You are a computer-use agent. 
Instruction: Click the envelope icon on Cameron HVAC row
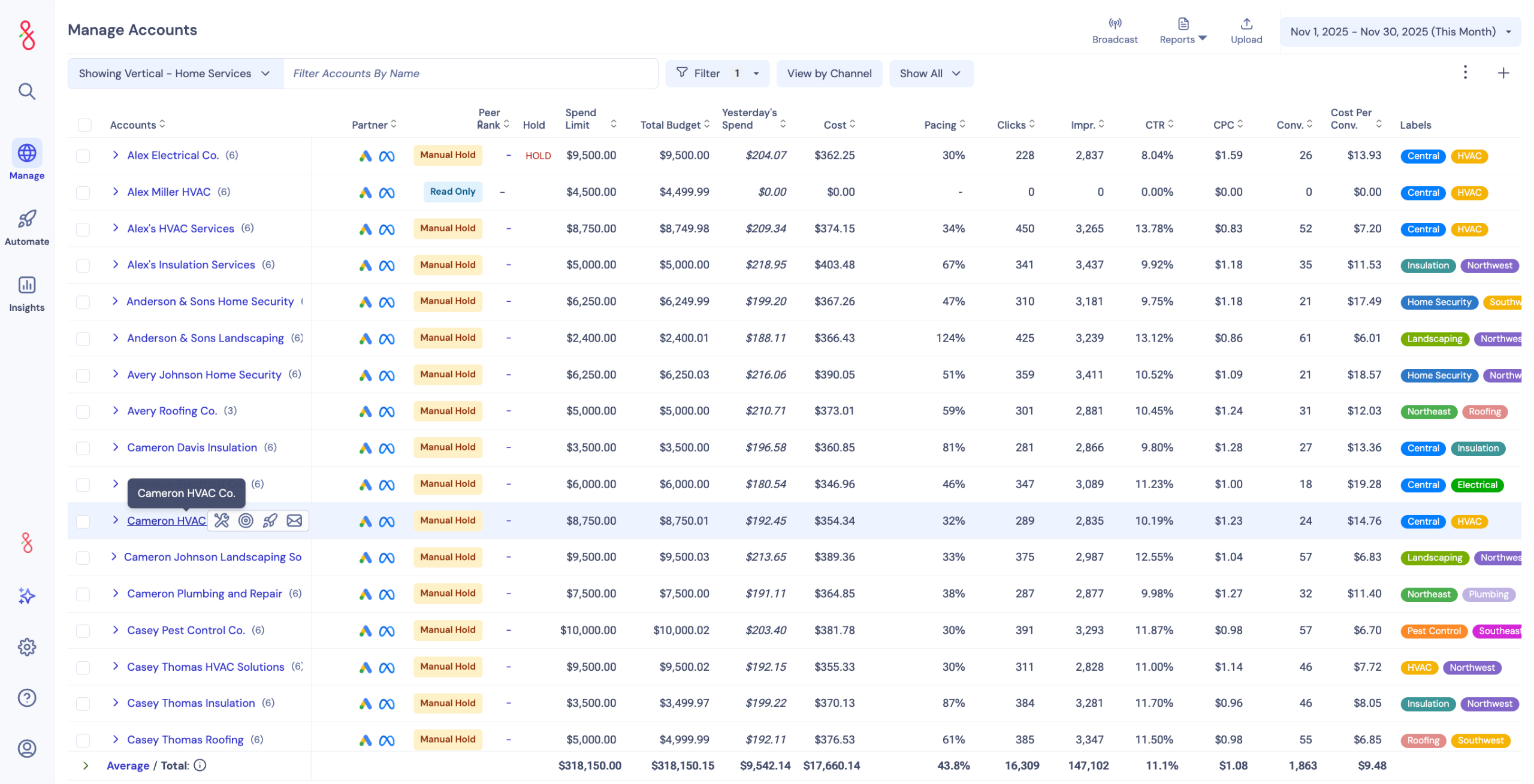pos(294,520)
